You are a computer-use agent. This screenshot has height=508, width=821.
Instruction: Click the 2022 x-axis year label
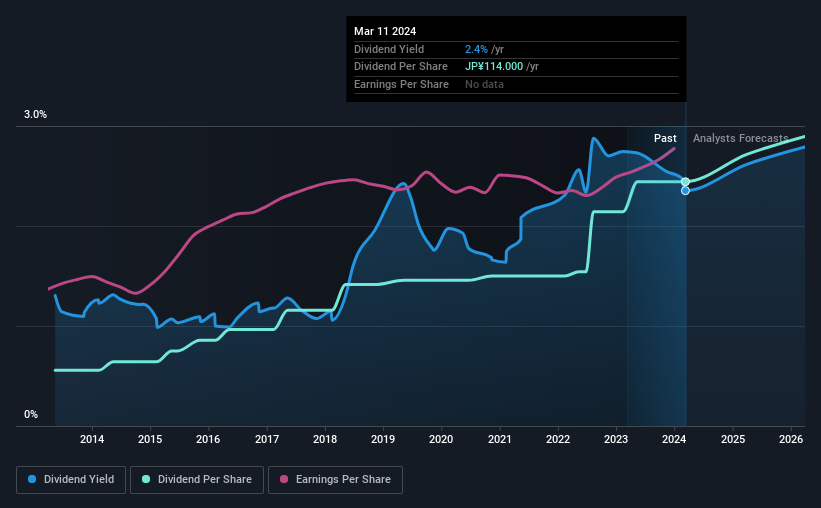558,439
